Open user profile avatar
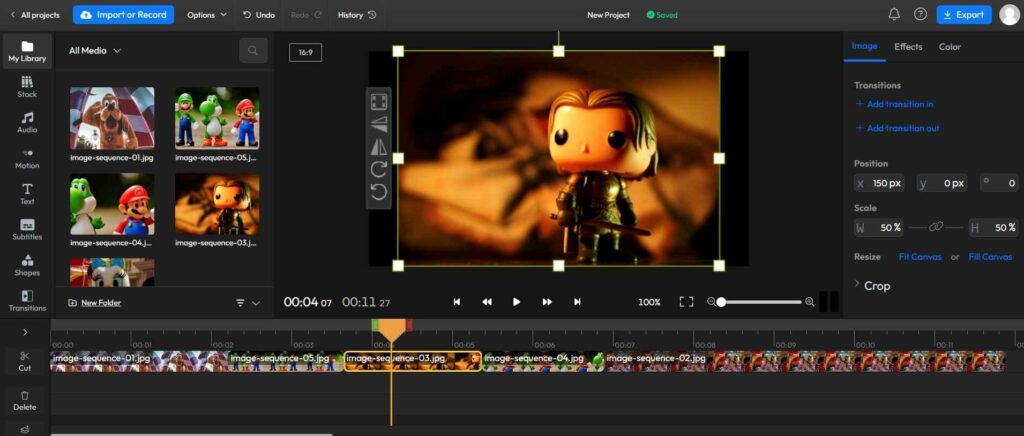This screenshot has height=436, width=1024. 1009,14
